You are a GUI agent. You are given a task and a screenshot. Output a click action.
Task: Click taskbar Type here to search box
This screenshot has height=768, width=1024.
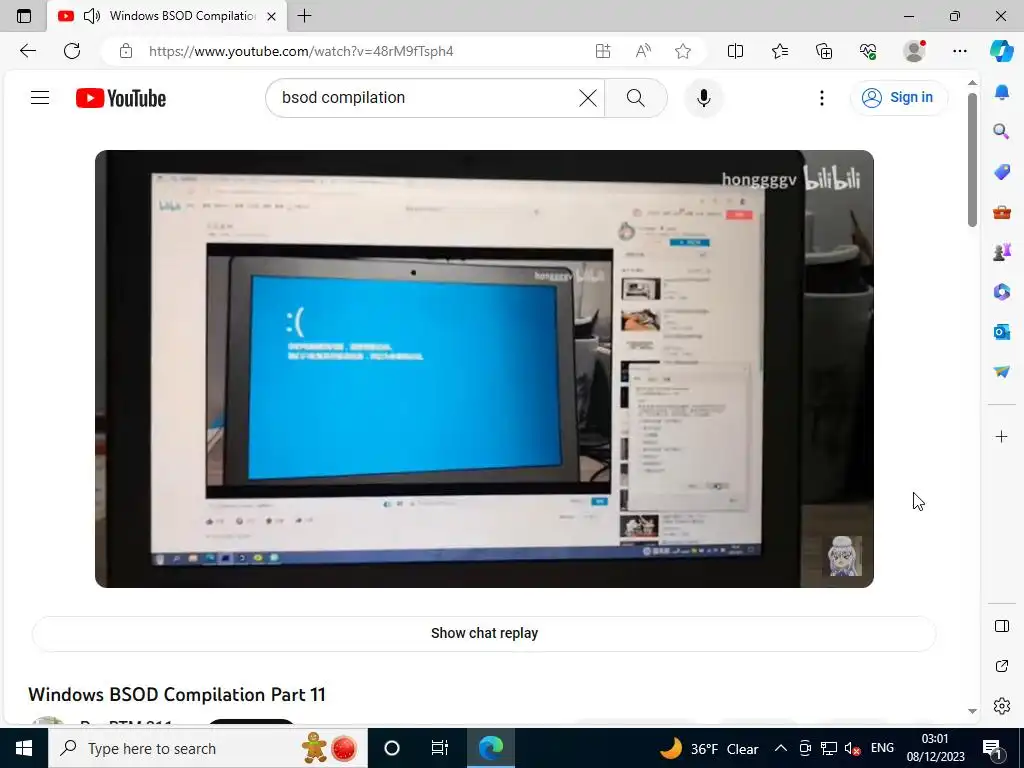tap(208, 748)
